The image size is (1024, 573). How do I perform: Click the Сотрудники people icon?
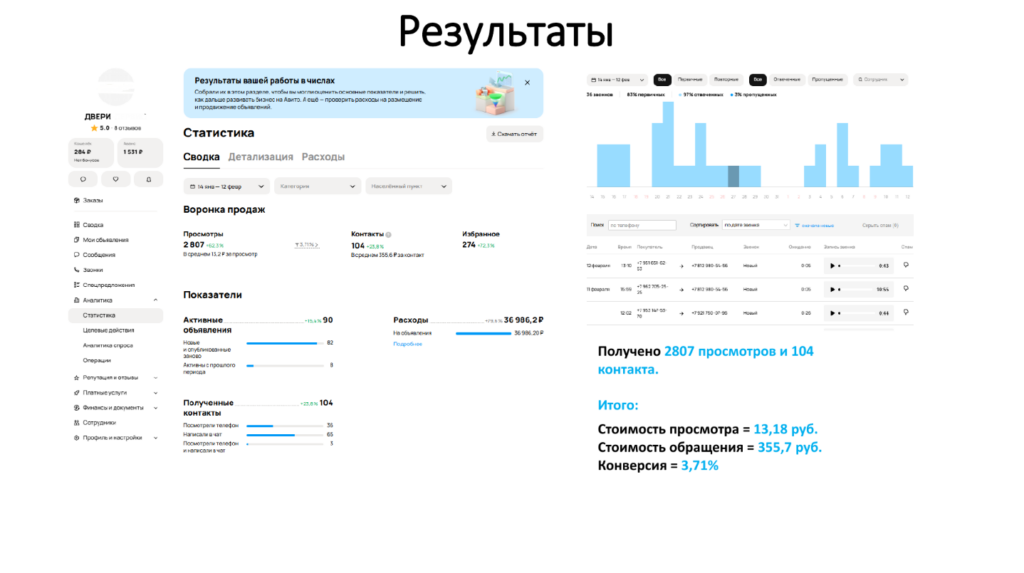[x=76, y=423]
